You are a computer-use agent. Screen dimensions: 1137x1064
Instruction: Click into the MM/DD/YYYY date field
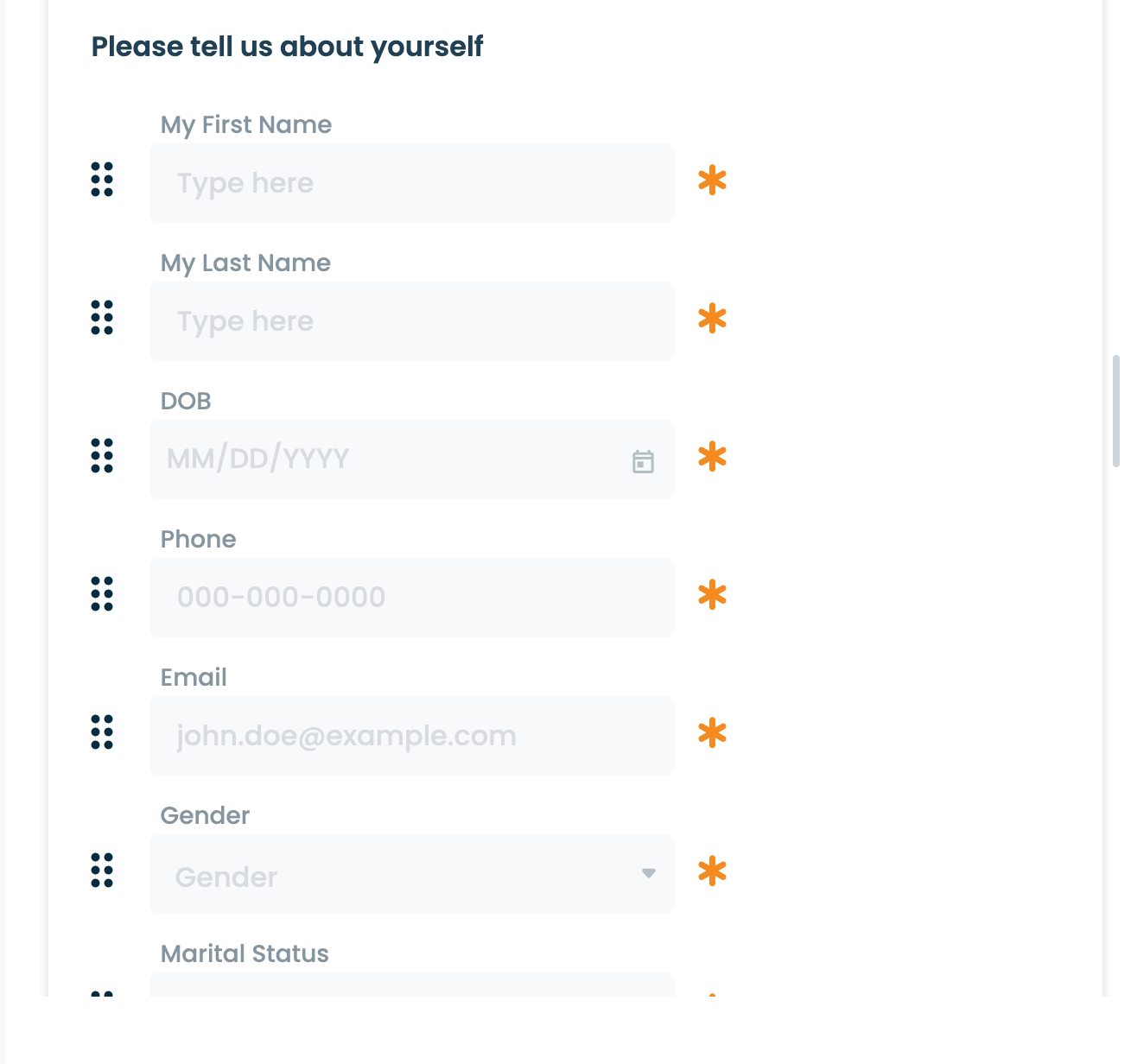click(389, 459)
